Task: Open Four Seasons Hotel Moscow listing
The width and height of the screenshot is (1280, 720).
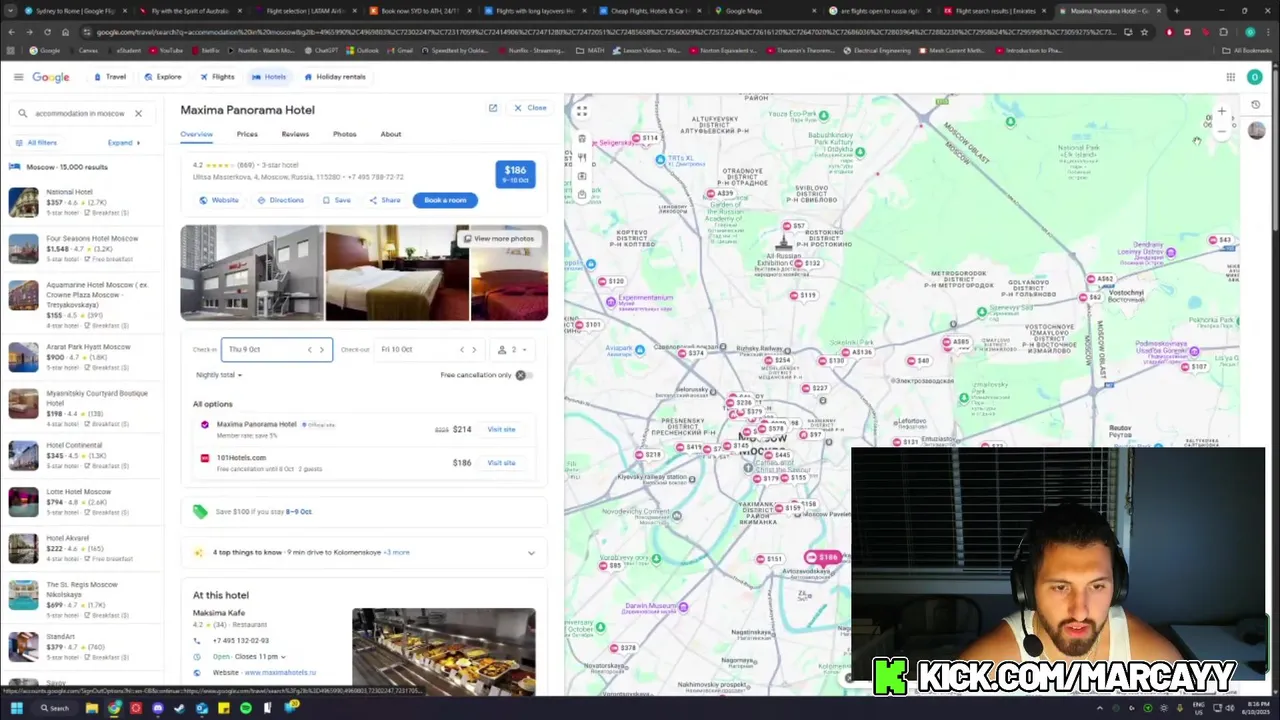Action: click(x=83, y=248)
